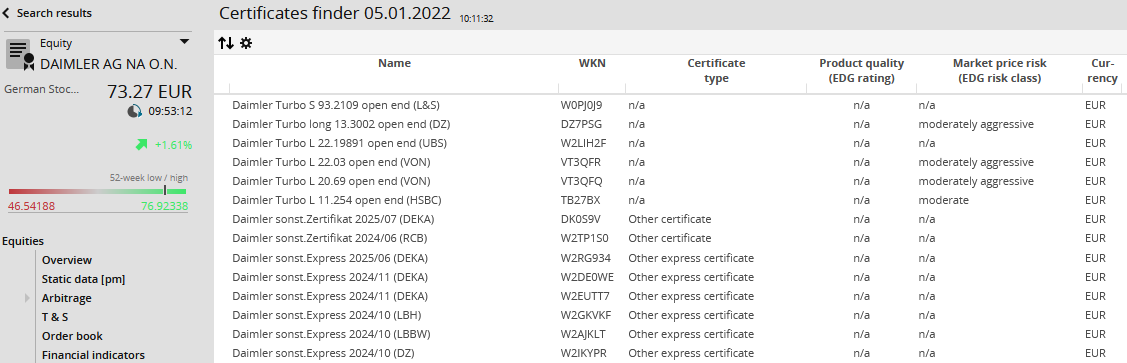Select Static data [pm] menu item
The height and width of the screenshot is (363, 1127).
pyautogui.click(x=83, y=279)
